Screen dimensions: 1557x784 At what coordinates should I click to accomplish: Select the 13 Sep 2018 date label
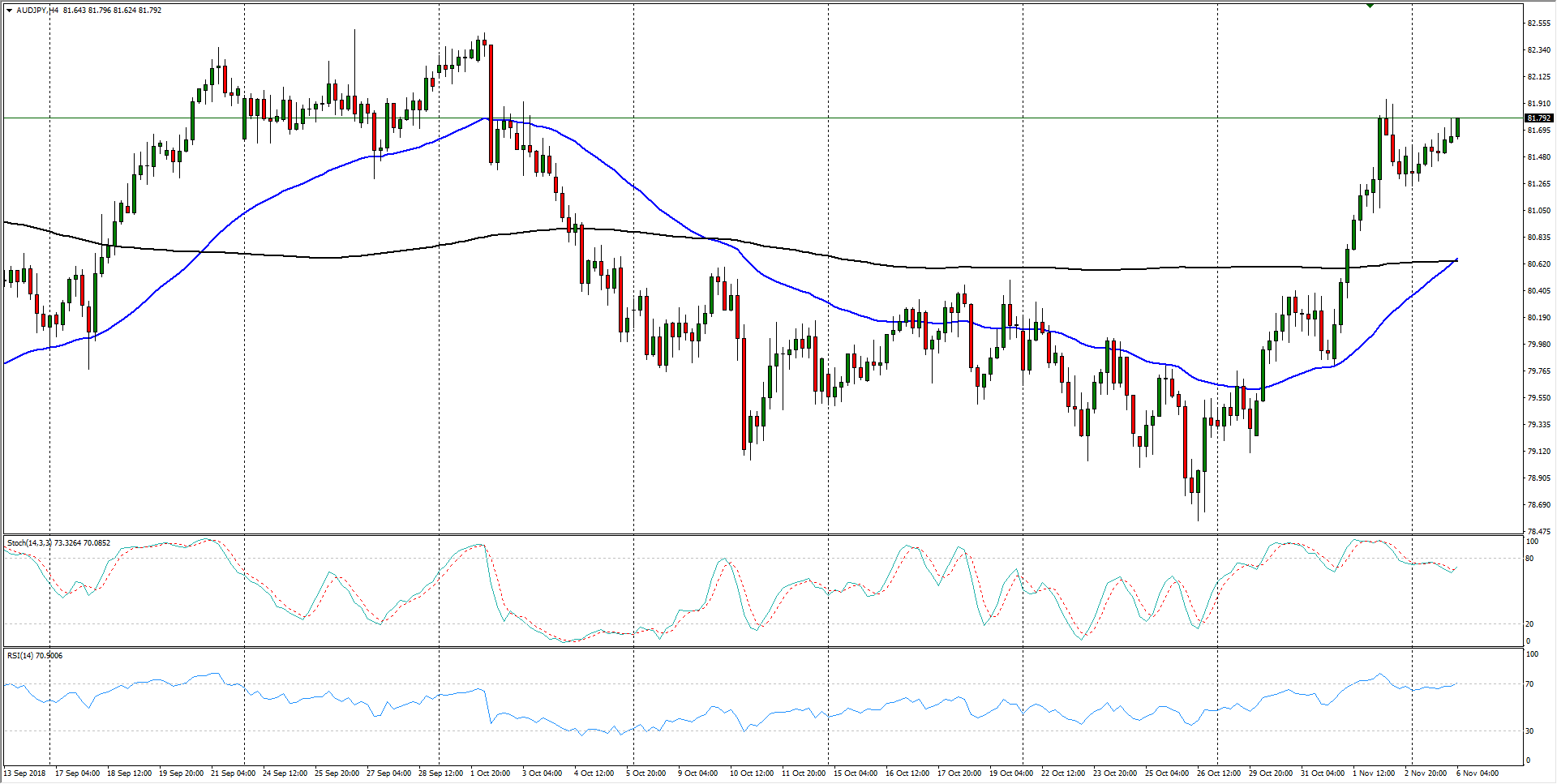[x=25, y=773]
